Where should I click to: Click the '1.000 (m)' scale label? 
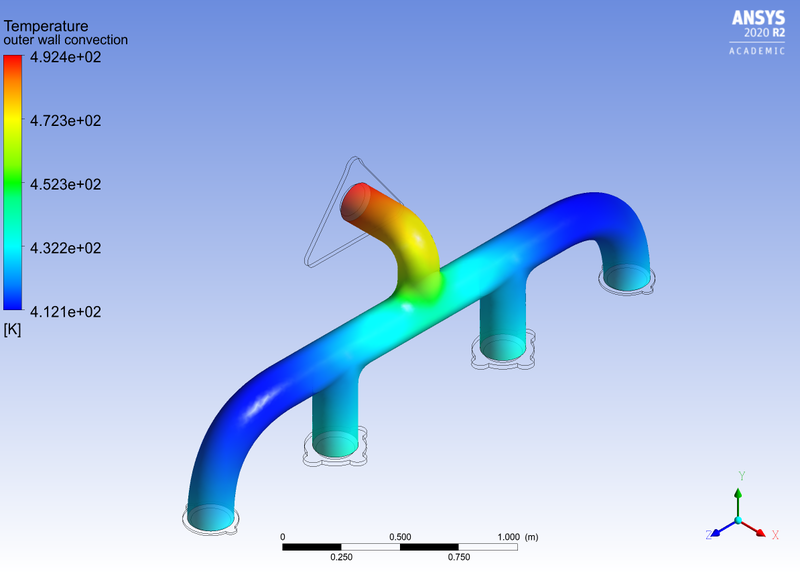(x=518, y=537)
